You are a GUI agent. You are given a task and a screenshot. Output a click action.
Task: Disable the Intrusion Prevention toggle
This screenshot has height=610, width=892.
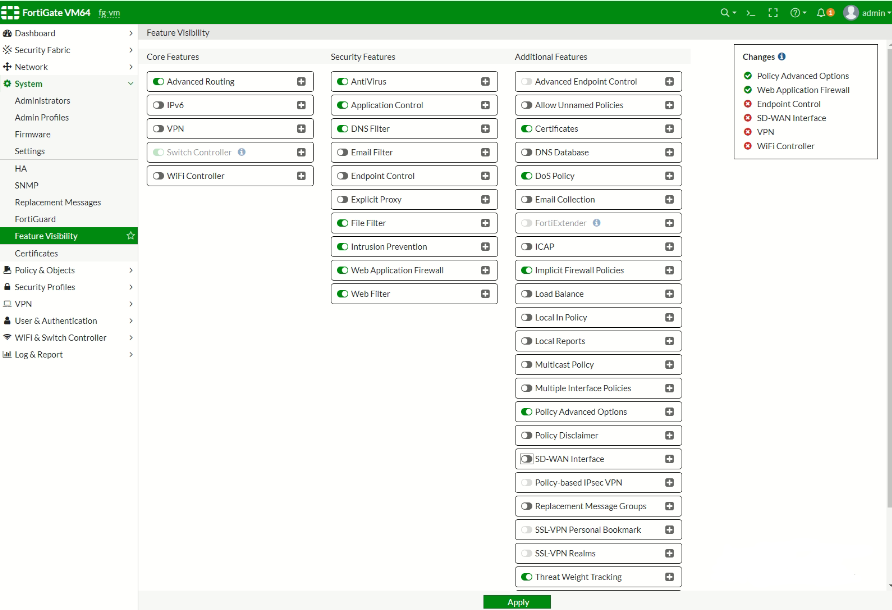(x=342, y=246)
